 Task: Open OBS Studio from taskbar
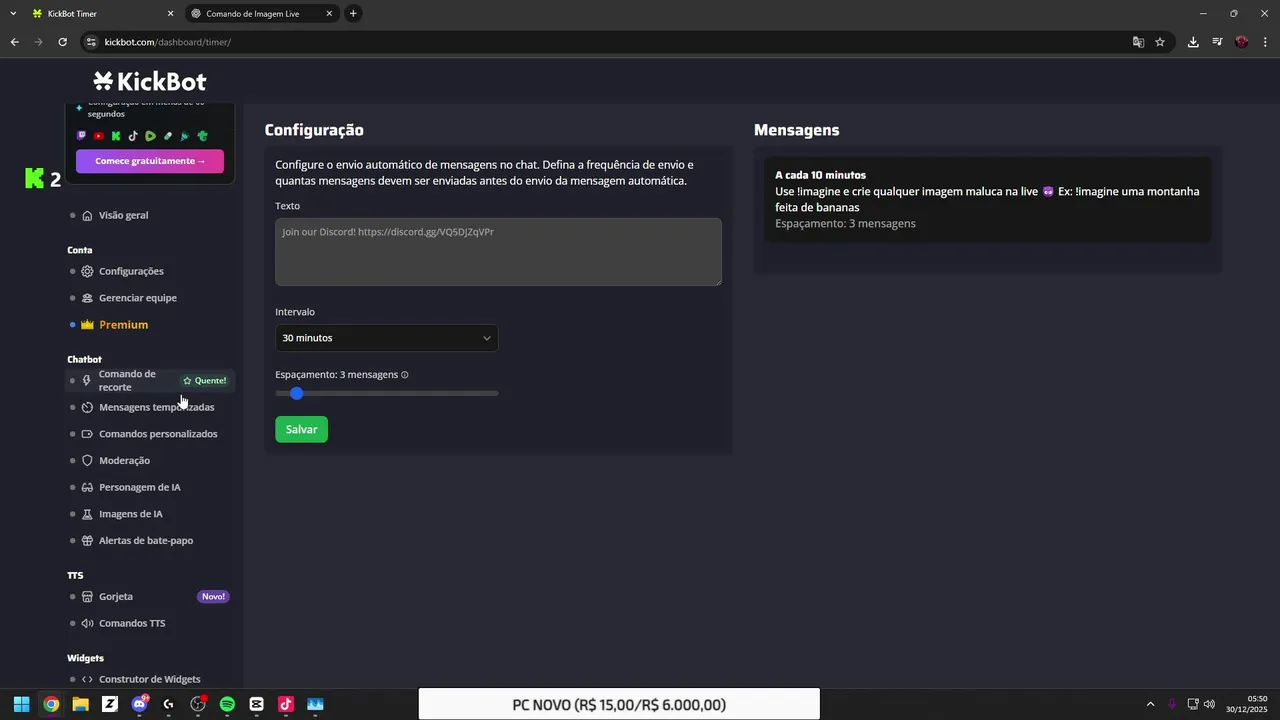point(198,704)
